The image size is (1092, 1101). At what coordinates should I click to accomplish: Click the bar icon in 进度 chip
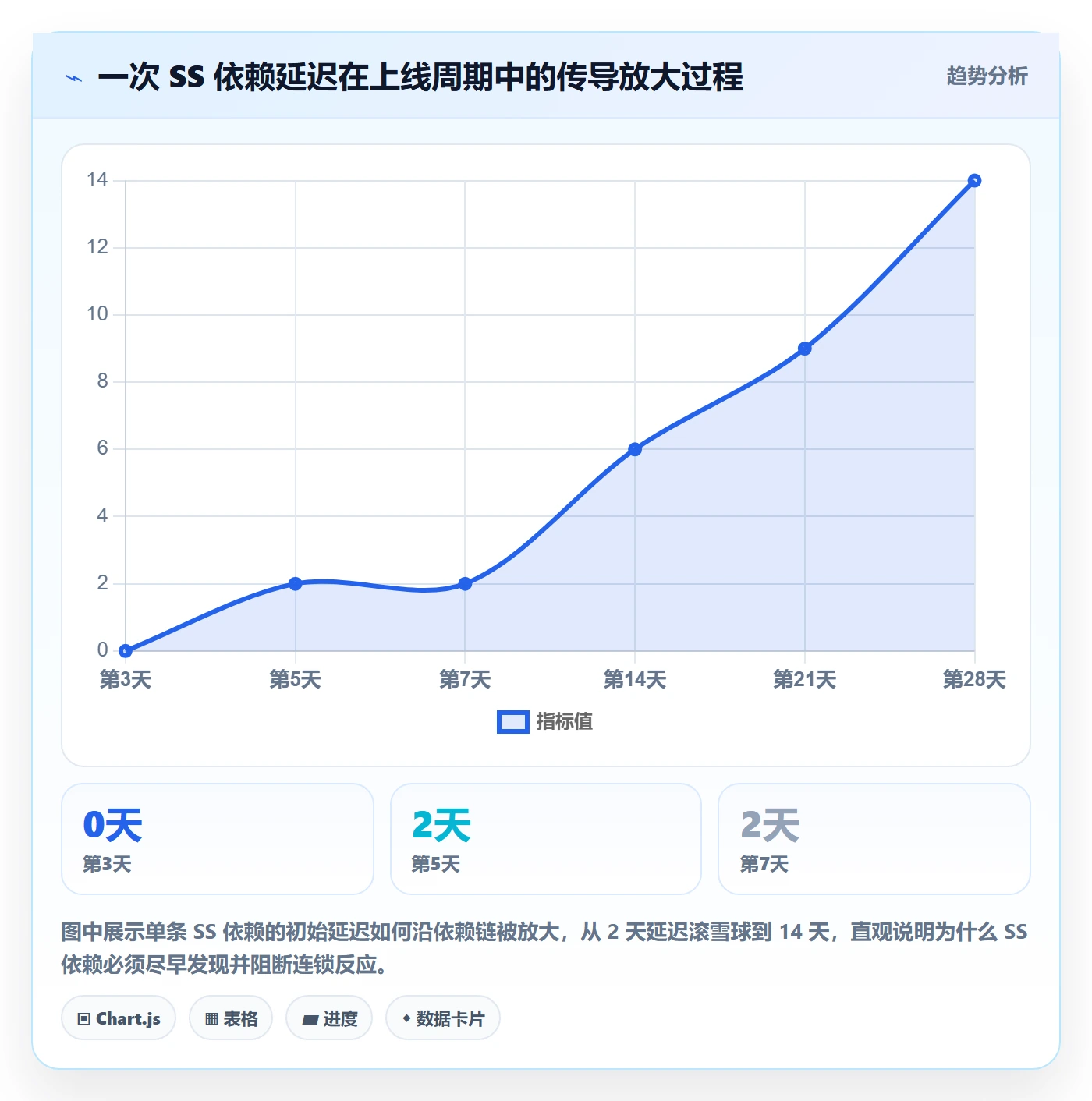(310, 1019)
